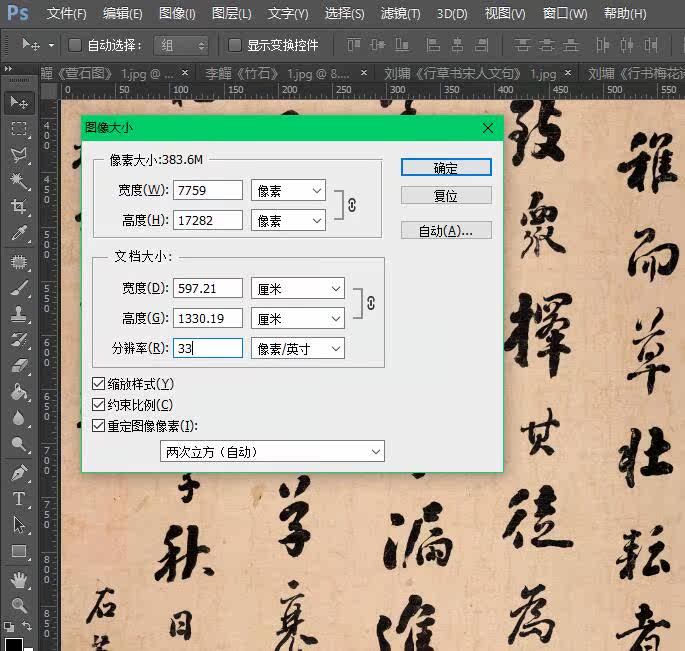
Task: Select the Move tool in toolbox
Action: pyautogui.click(x=18, y=103)
